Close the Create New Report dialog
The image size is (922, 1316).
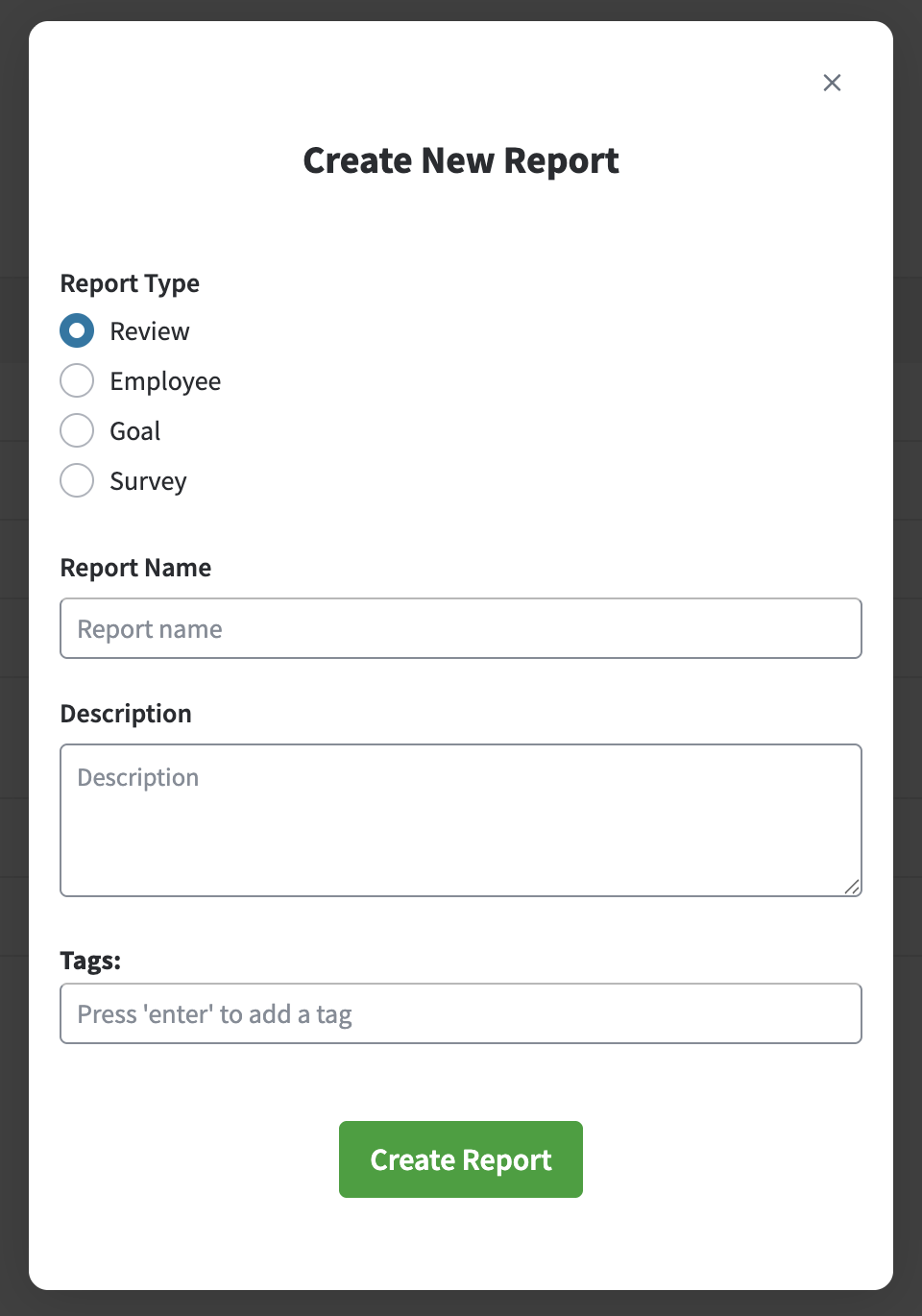coord(832,83)
